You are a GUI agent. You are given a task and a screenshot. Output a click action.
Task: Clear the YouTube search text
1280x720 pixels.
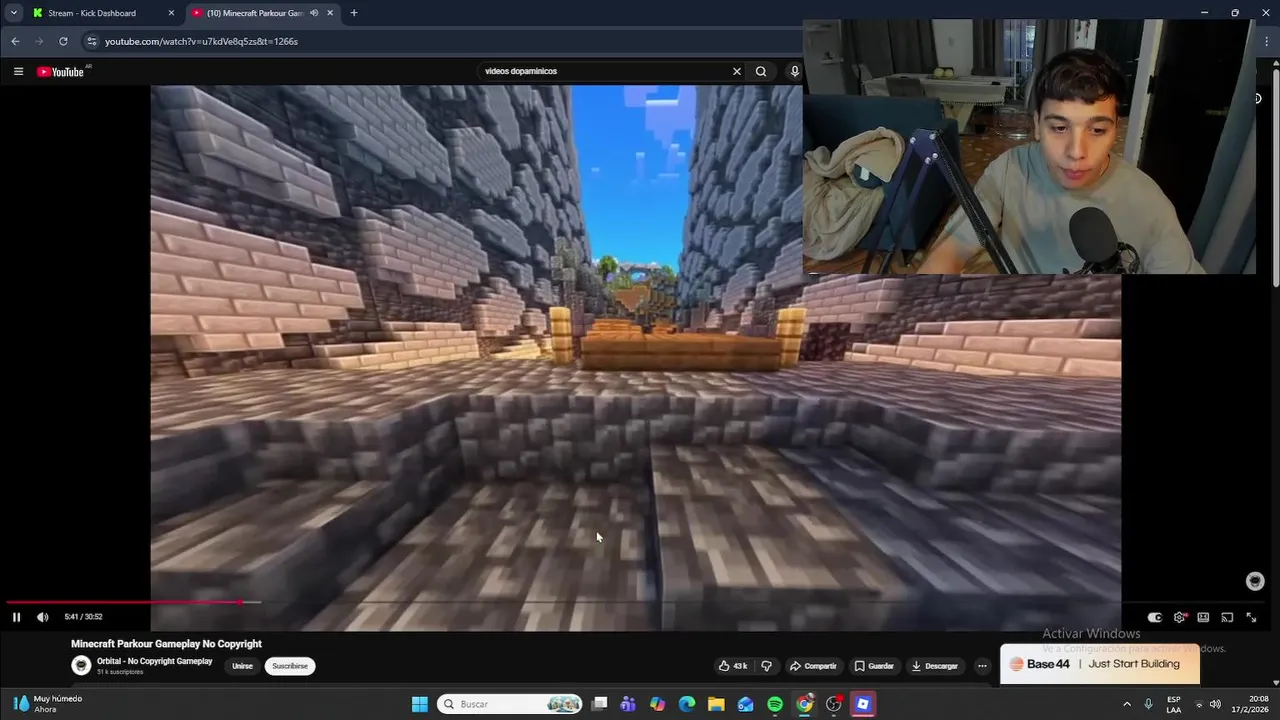[737, 71]
